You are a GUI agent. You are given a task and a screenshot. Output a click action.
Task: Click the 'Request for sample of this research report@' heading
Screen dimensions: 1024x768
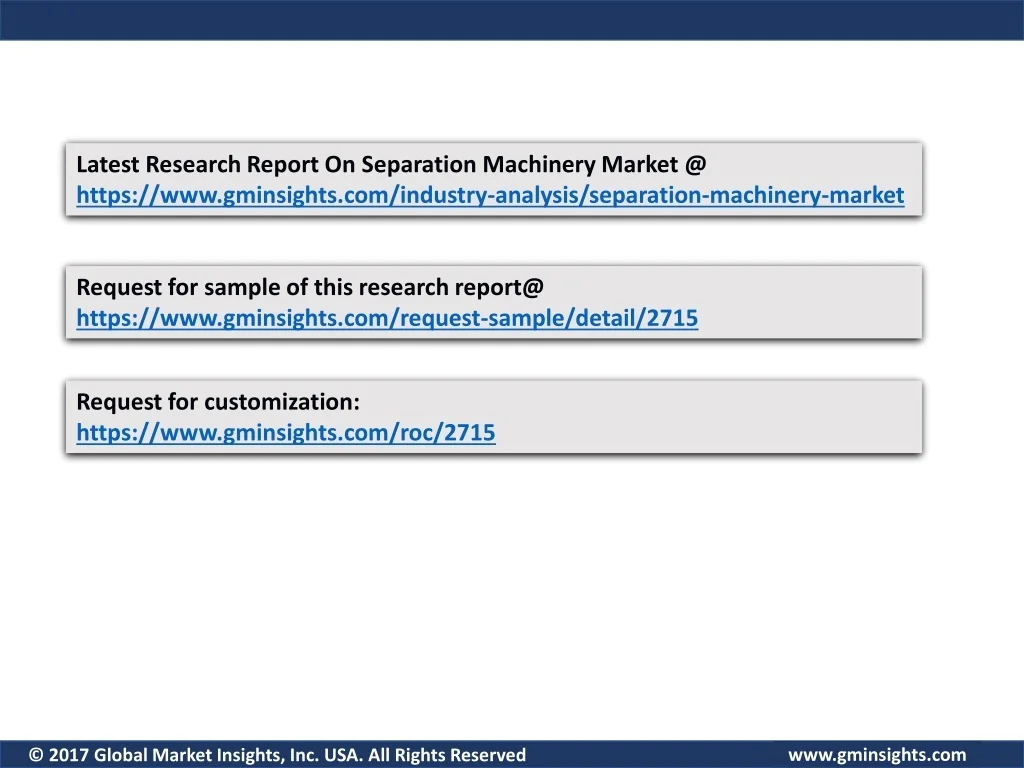(310, 288)
